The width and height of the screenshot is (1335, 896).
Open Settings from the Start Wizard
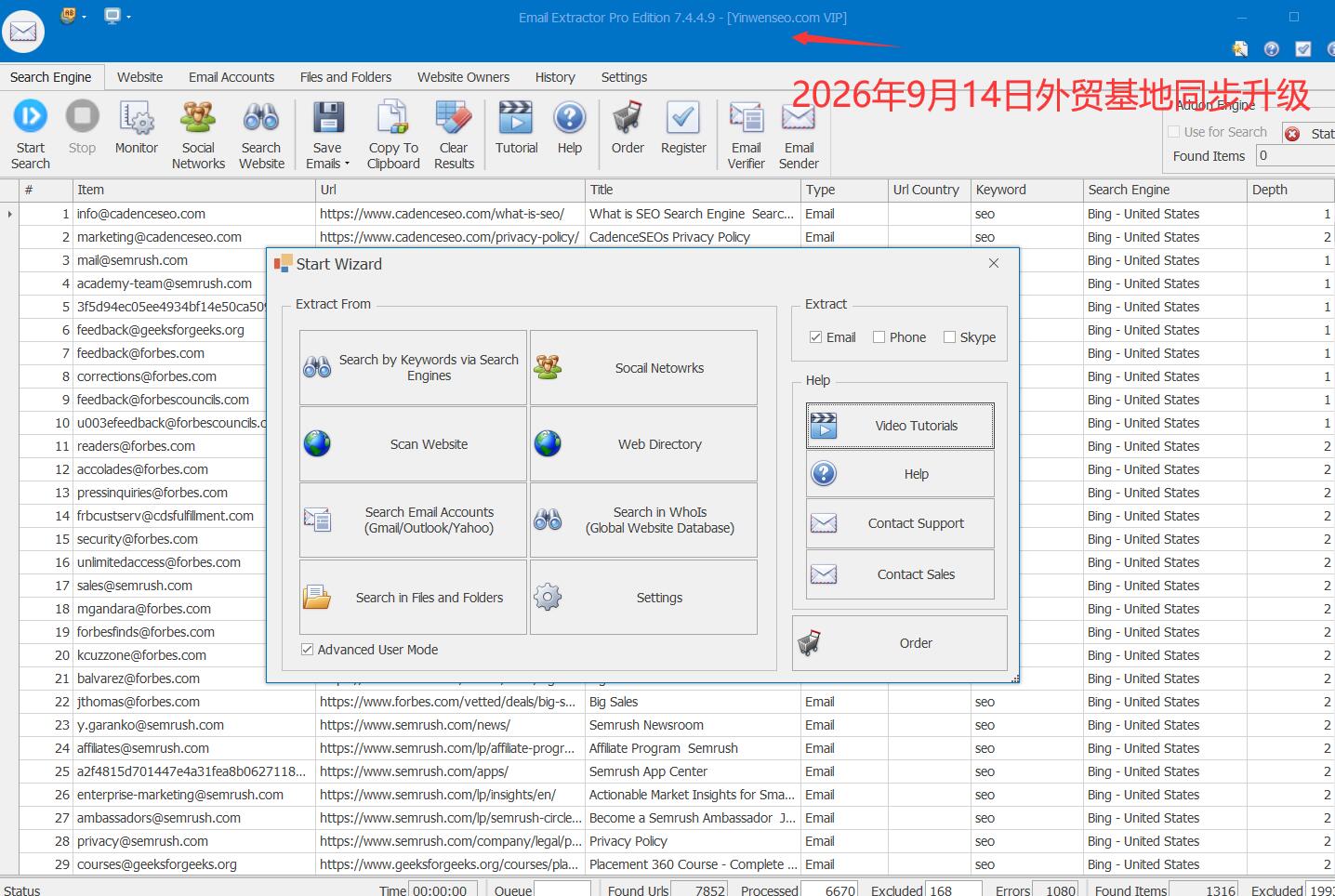click(643, 598)
